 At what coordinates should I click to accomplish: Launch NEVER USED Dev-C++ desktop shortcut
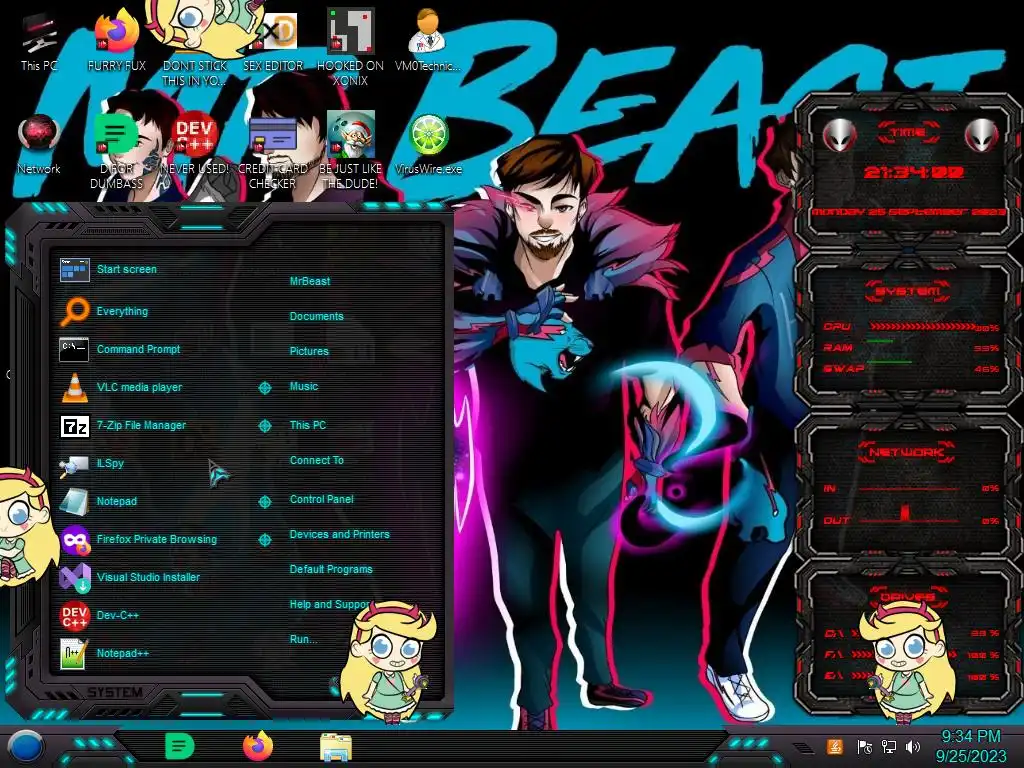pos(195,145)
